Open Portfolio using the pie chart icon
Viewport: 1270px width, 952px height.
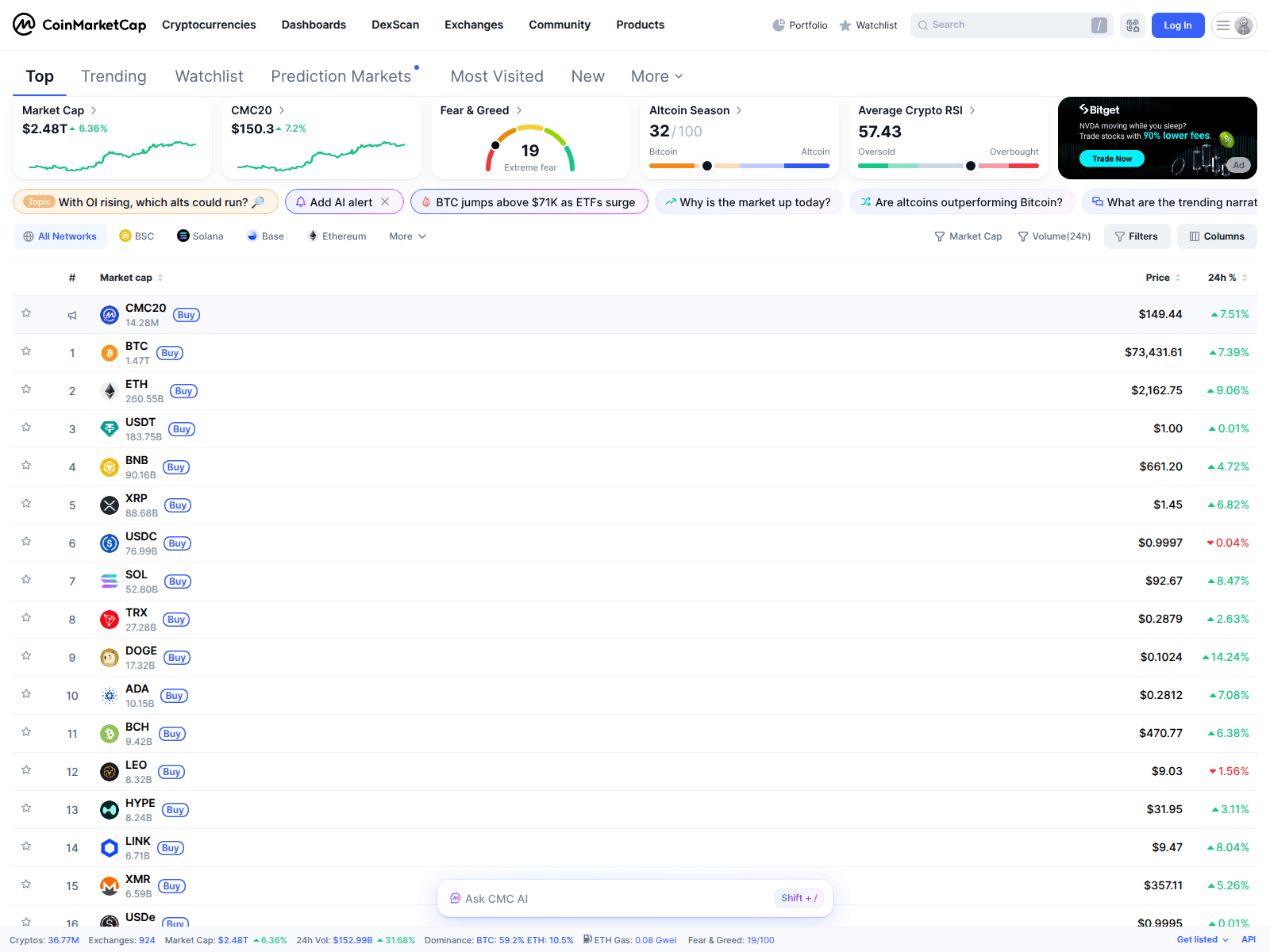pos(779,25)
